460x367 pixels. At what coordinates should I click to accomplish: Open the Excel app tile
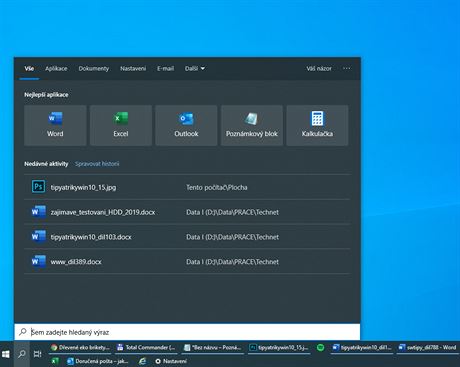coord(121,126)
